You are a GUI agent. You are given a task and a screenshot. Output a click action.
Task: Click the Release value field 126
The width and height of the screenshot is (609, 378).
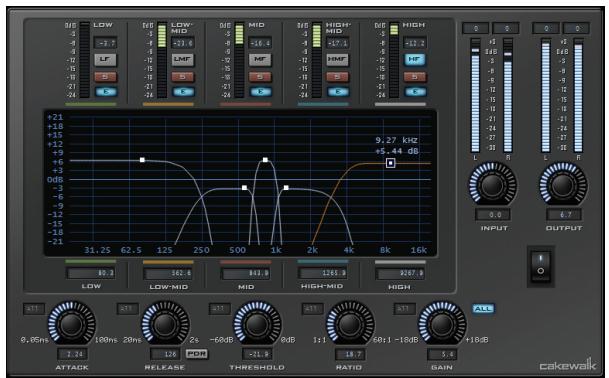(x=165, y=354)
